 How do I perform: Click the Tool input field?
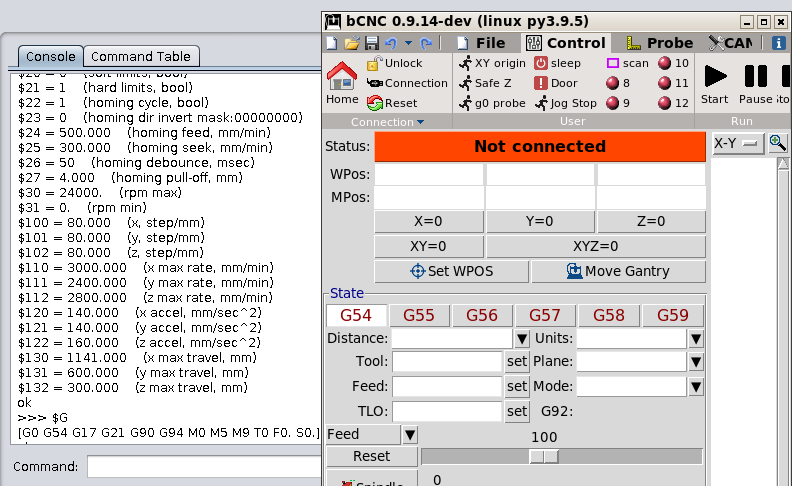[x=447, y=362]
